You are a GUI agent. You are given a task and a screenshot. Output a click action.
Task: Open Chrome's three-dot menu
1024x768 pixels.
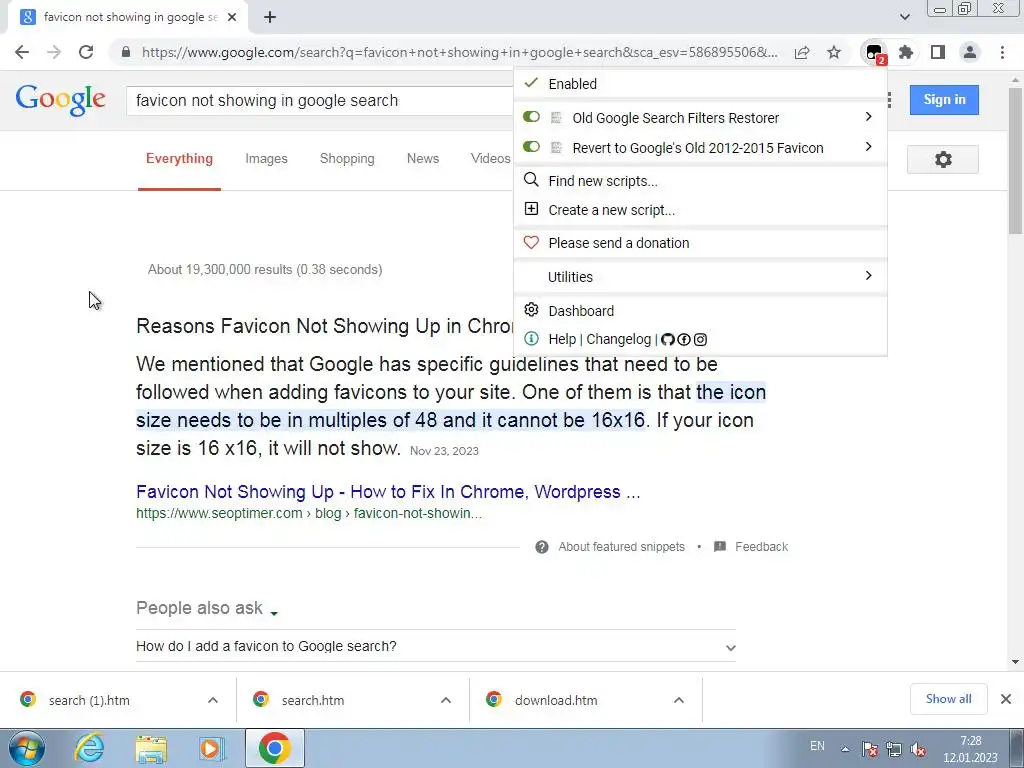pos(1002,52)
